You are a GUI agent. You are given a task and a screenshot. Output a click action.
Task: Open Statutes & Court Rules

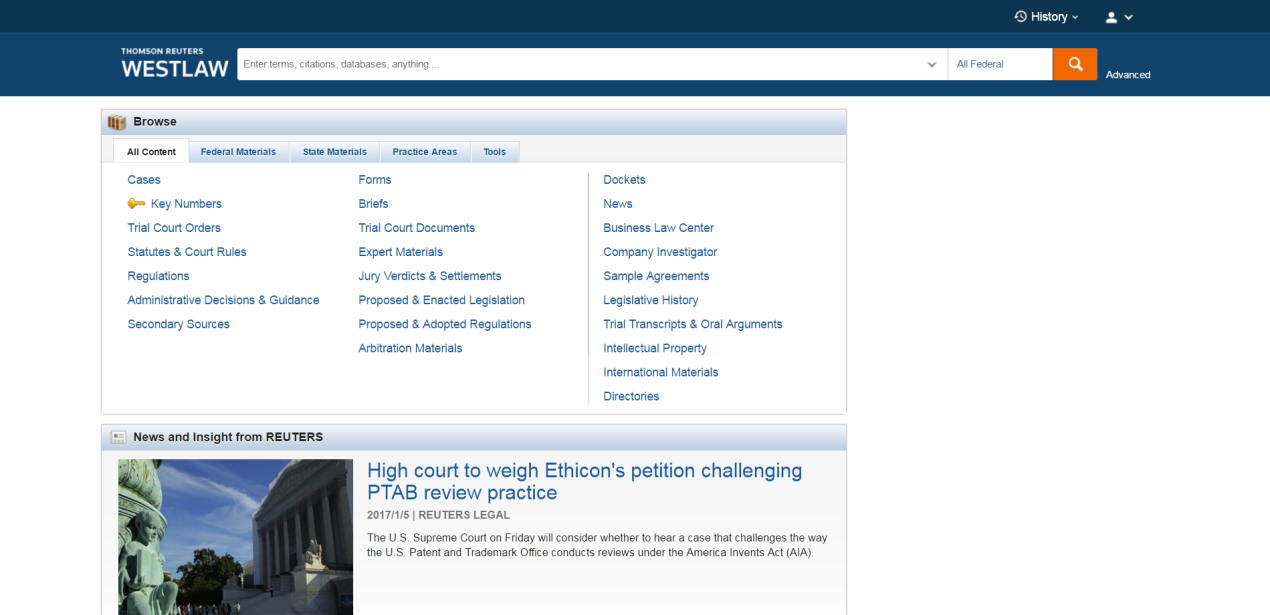[x=187, y=252]
